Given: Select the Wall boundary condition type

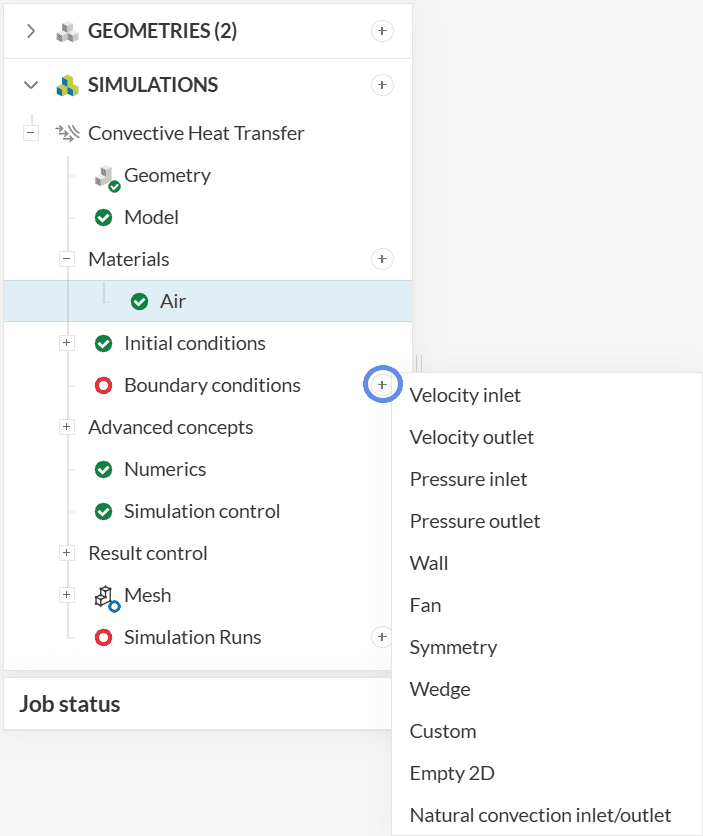Looking at the screenshot, I should pos(429,563).
